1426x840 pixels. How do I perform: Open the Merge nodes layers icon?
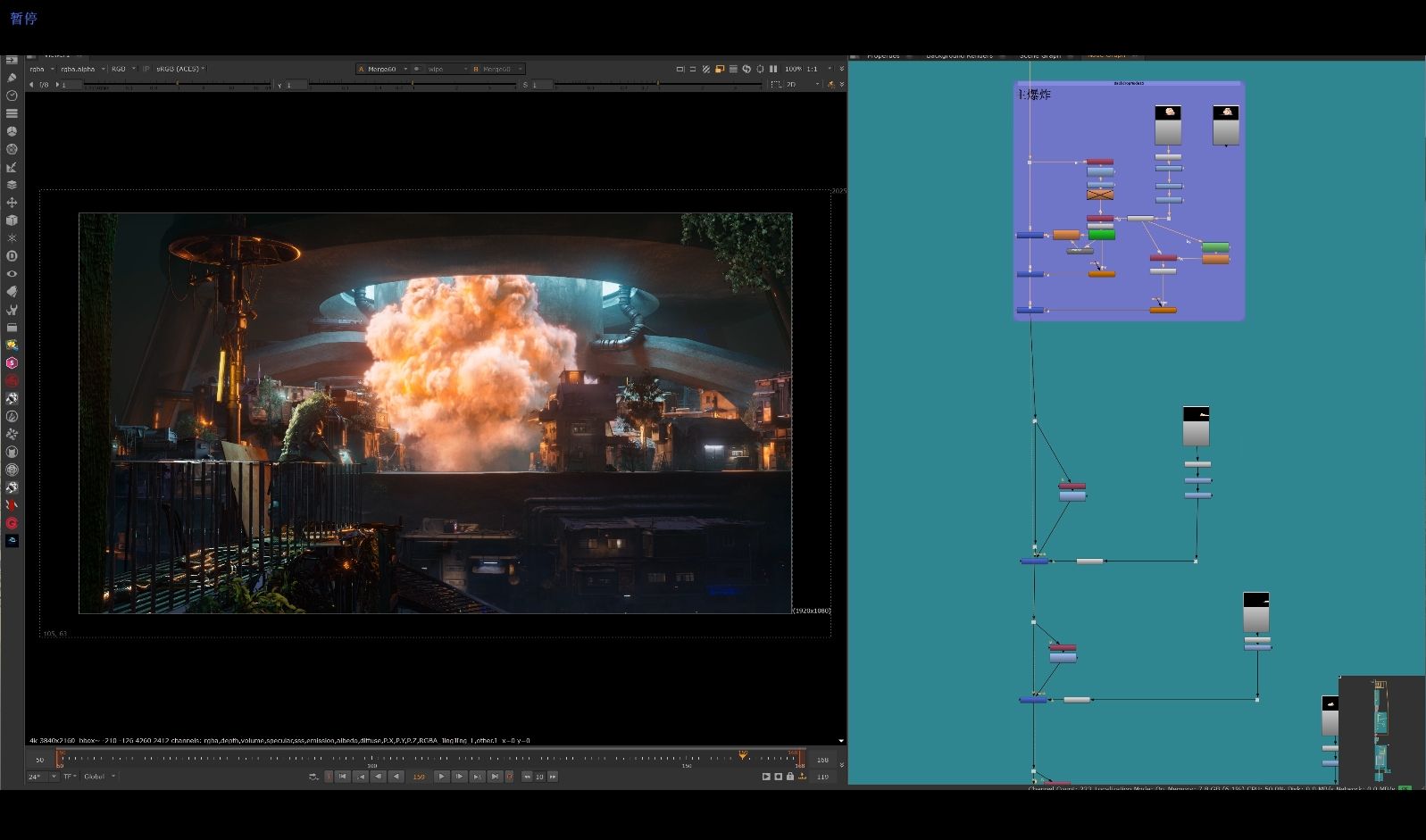click(x=12, y=185)
